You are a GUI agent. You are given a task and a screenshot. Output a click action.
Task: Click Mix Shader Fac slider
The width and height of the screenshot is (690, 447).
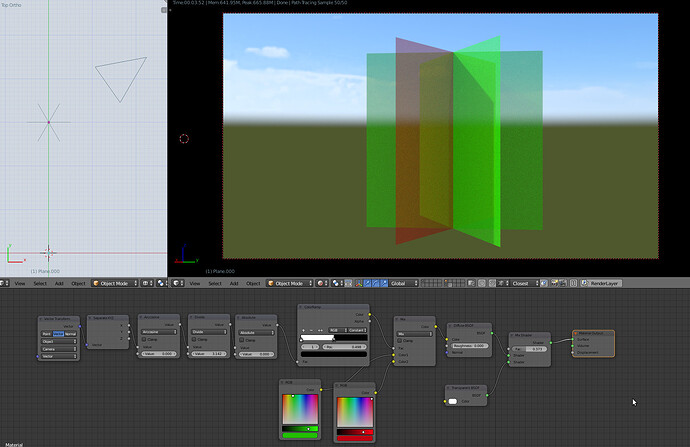530,349
